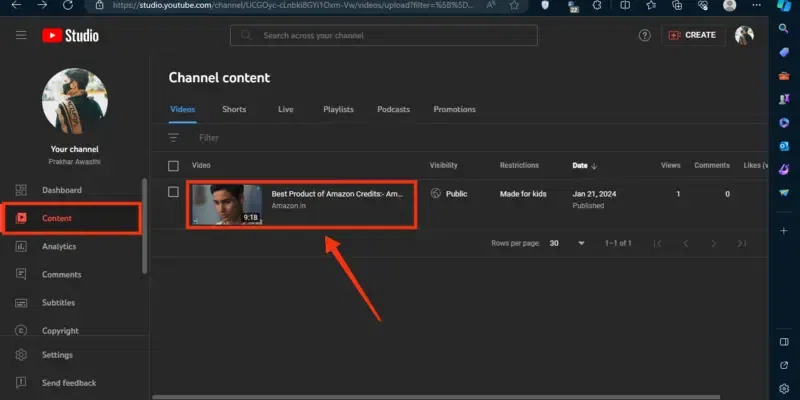Open the channel profile picture in sidebar
Screen dimensions: 800x400
[74, 101]
